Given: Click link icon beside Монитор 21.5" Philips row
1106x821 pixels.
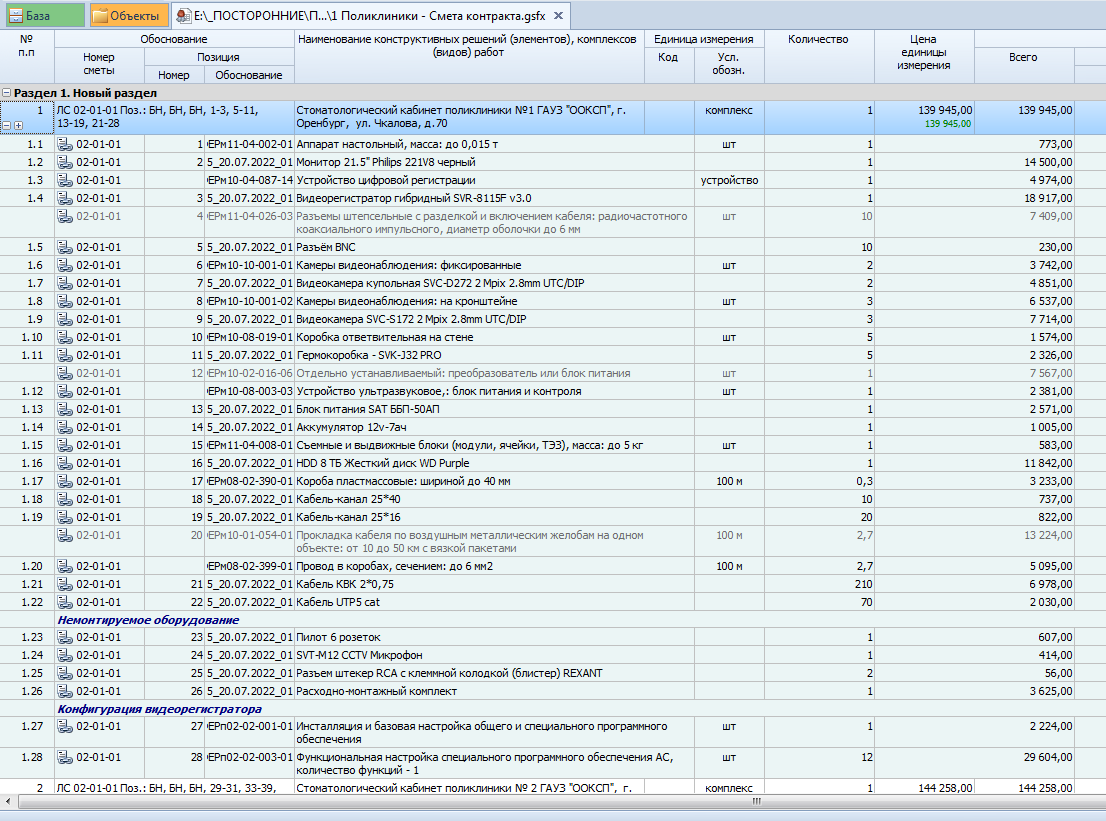Looking at the screenshot, I should [x=66, y=162].
